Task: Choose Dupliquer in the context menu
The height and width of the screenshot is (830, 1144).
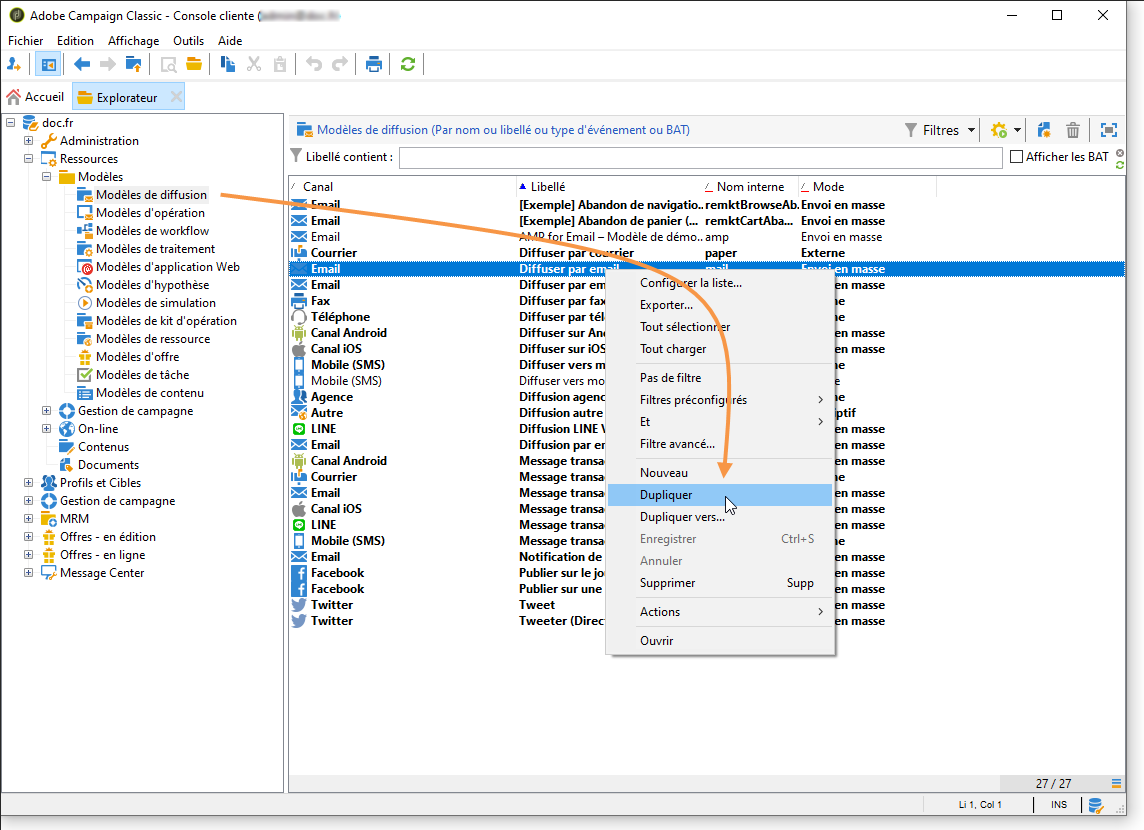Action: (x=666, y=495)
